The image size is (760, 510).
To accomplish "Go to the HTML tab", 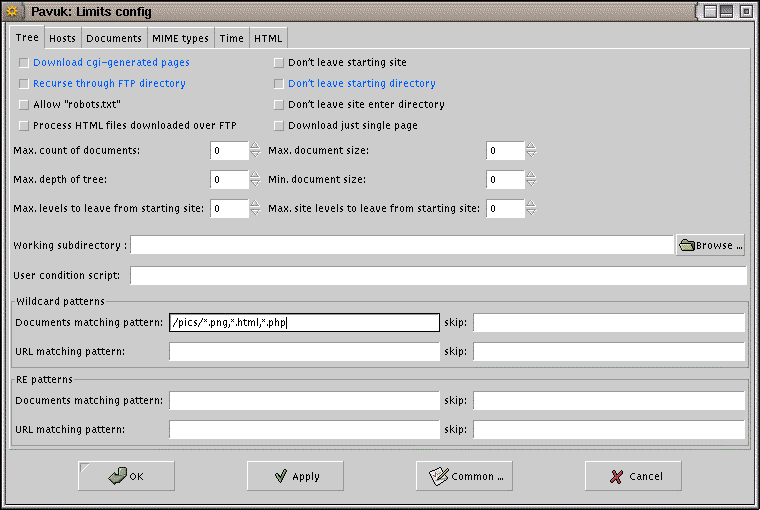I will (x=268, y=38).
